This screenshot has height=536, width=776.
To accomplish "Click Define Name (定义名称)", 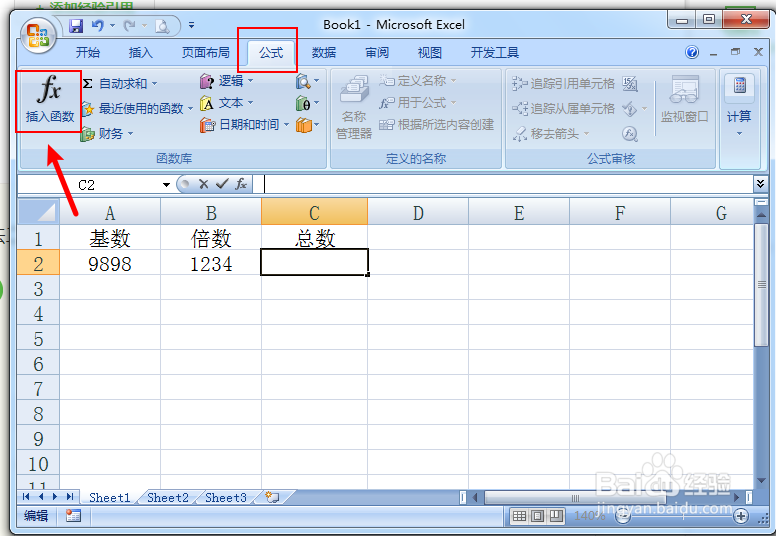I will click(418, 80).
